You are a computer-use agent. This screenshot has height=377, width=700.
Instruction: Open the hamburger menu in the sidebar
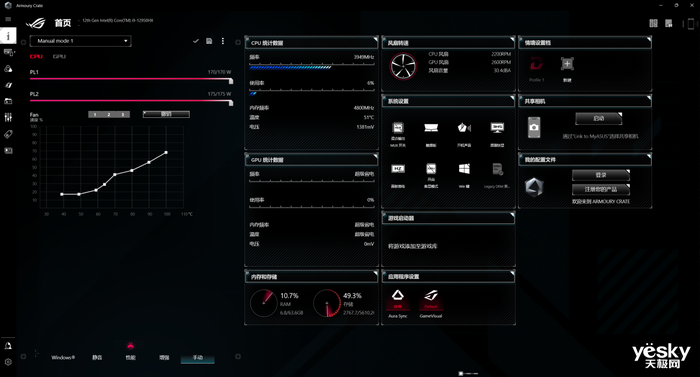(x=8, y=19)
